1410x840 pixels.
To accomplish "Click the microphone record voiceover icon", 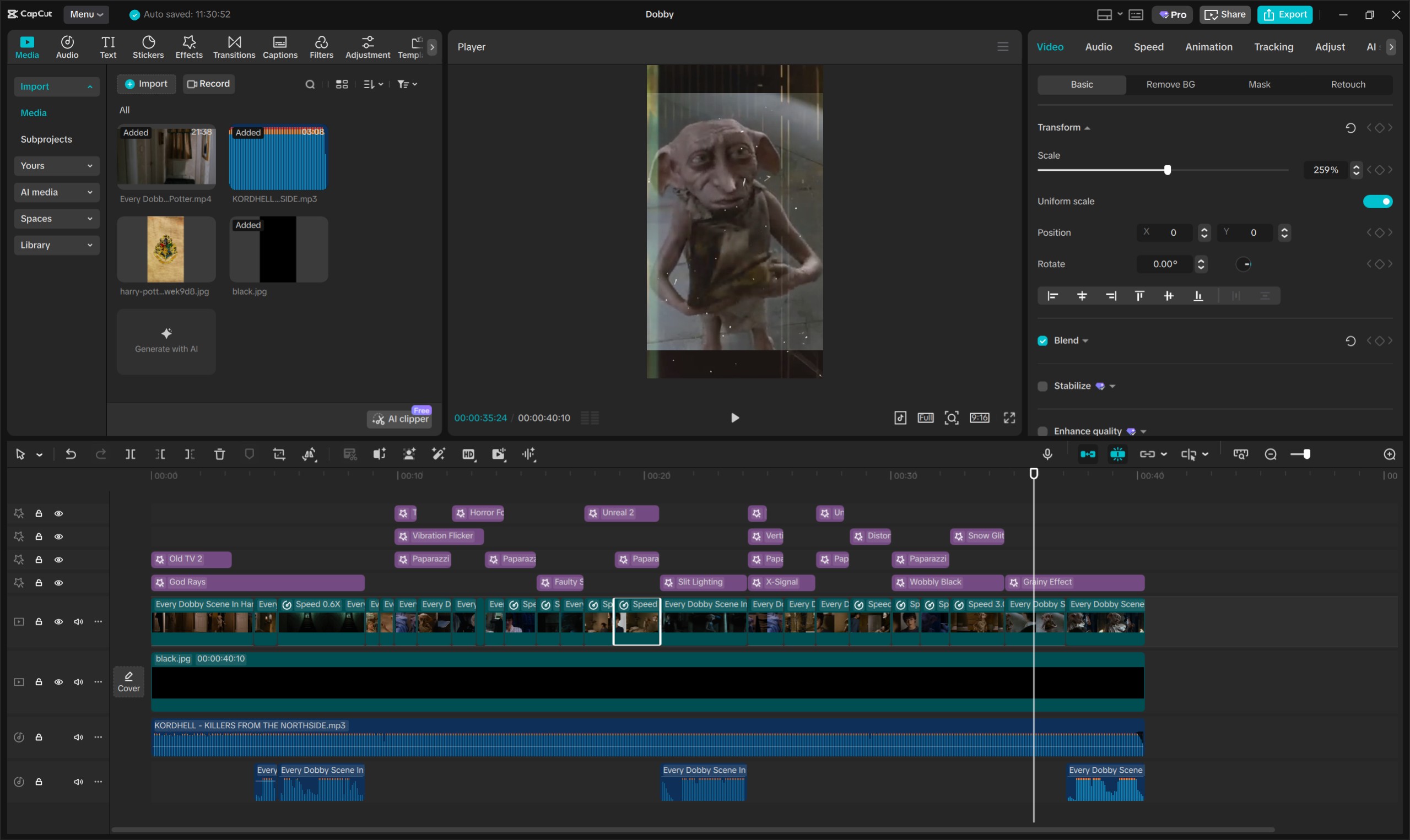I will tap(1047, 454).
